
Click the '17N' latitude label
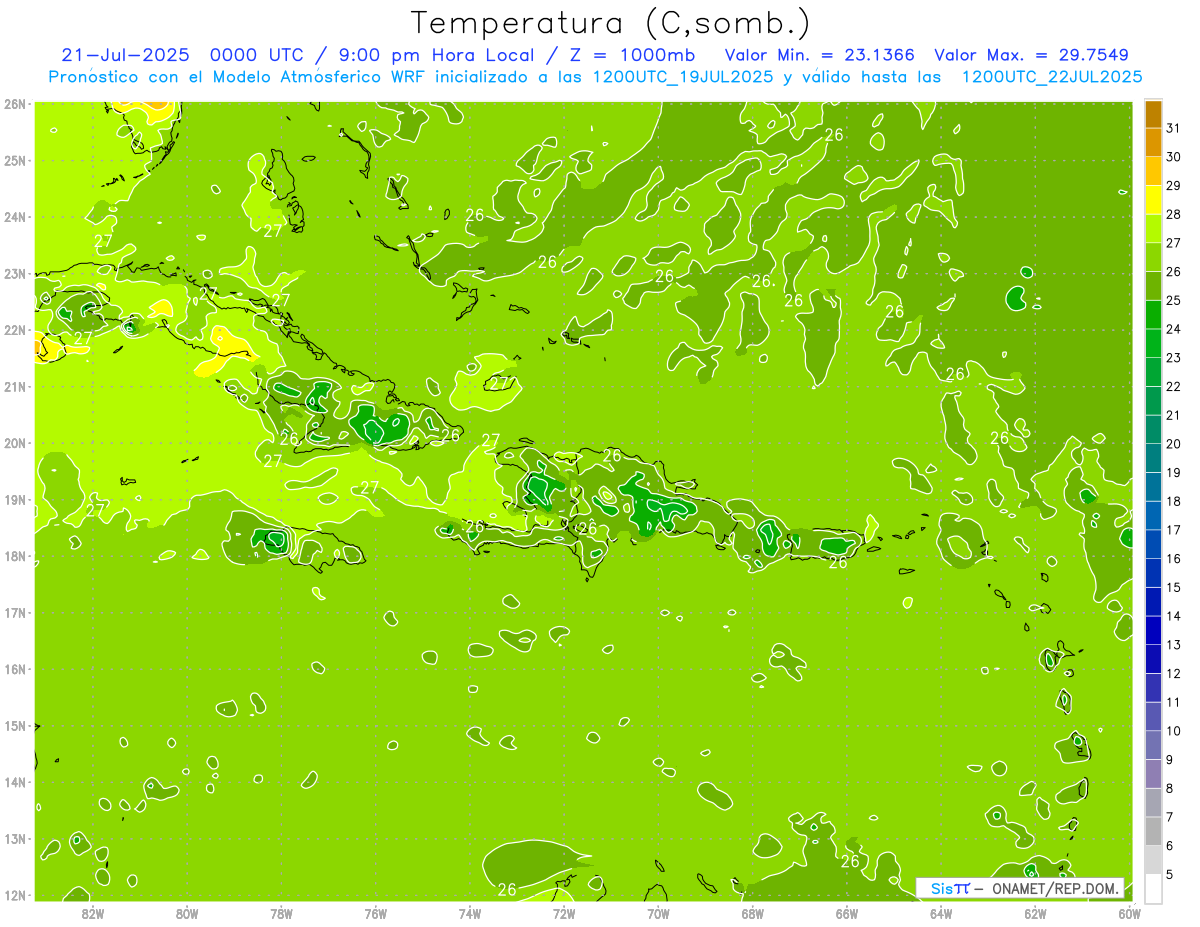(14, 612)
